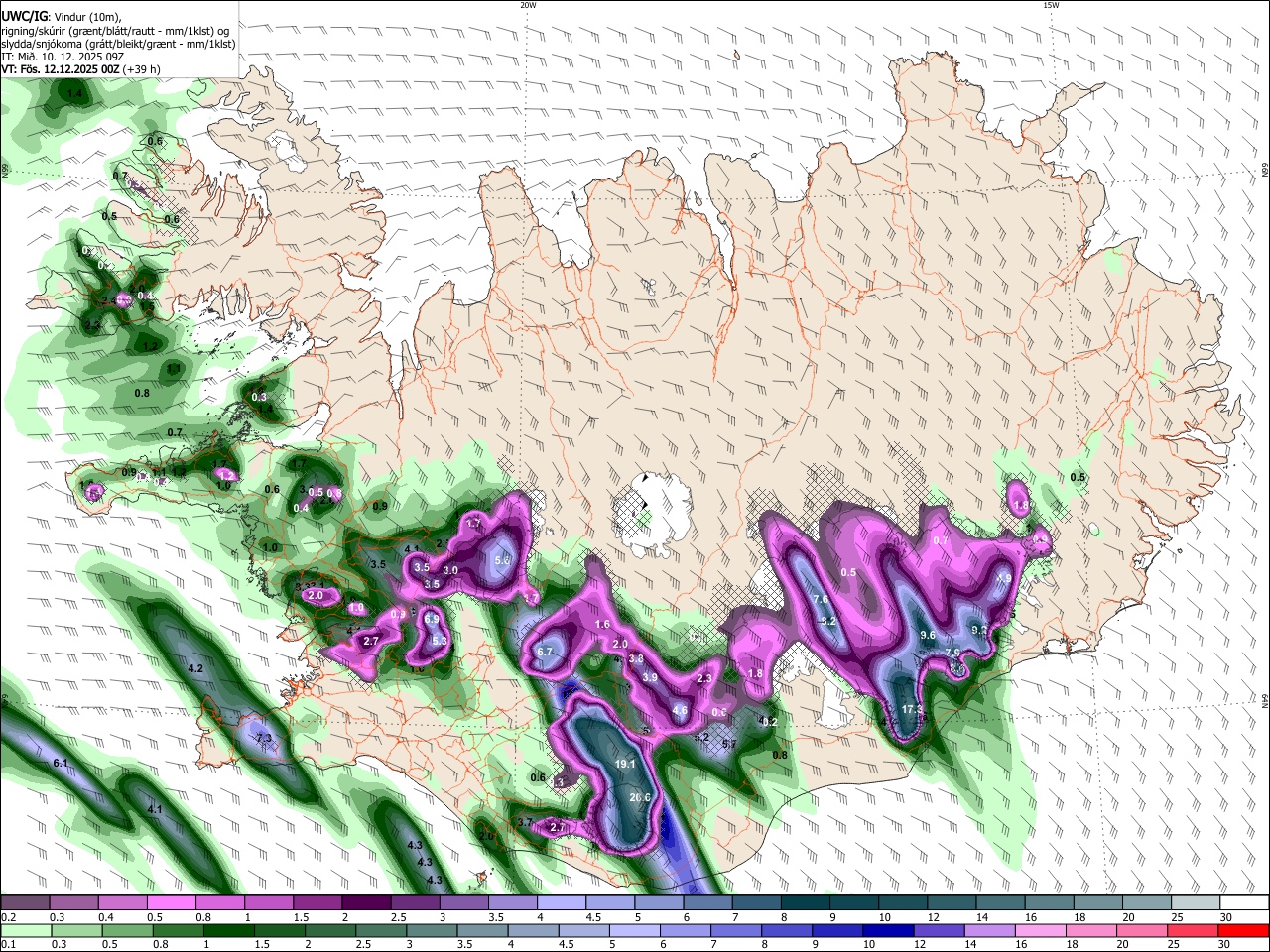Screen dimensions: 1270x952
Task: Select the dark navy swatch between 10 and 12
Action: (888, 929)
